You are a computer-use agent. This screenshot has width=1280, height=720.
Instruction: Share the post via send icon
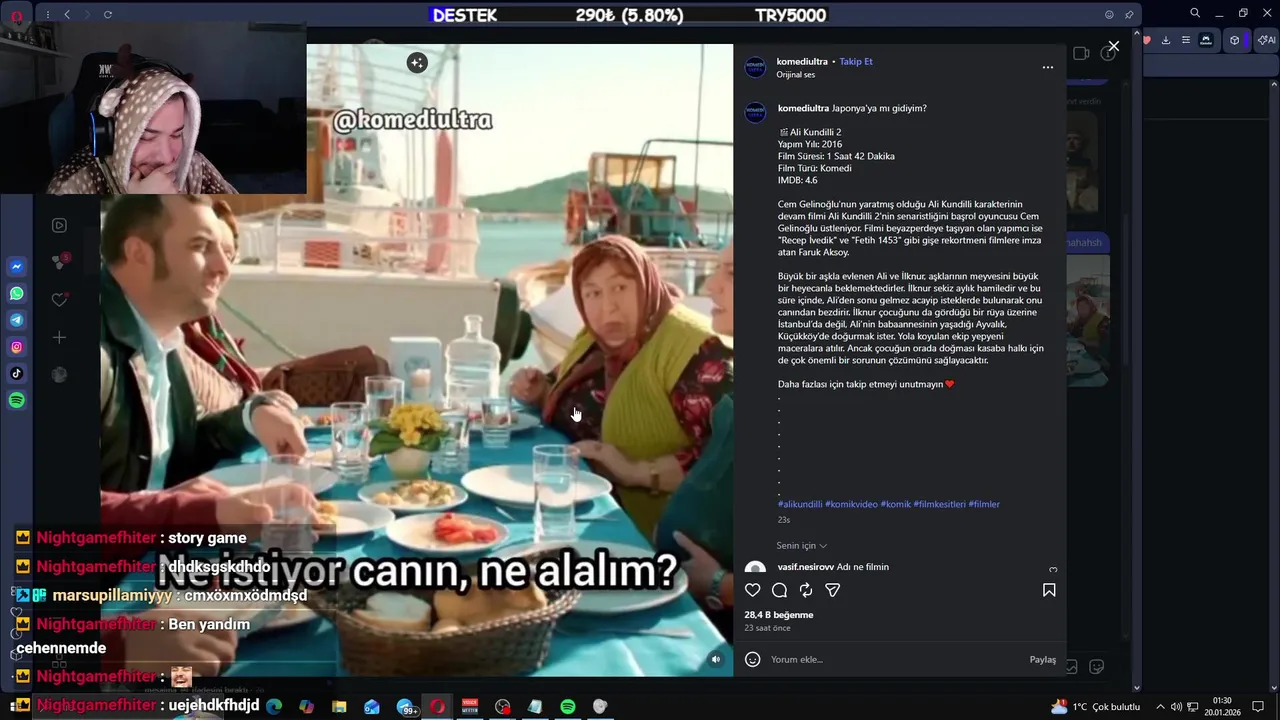tap(832, 590)
